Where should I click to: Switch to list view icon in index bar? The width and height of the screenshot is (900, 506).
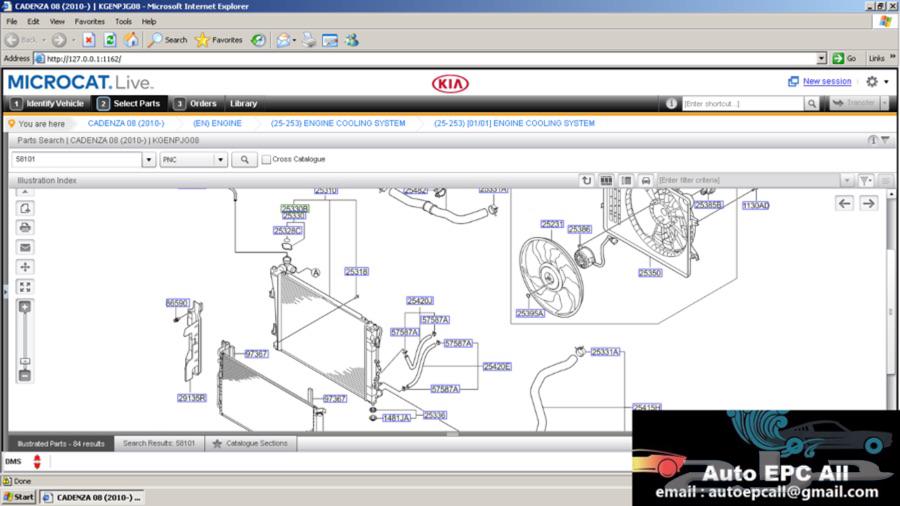click(x=626, y=180)
